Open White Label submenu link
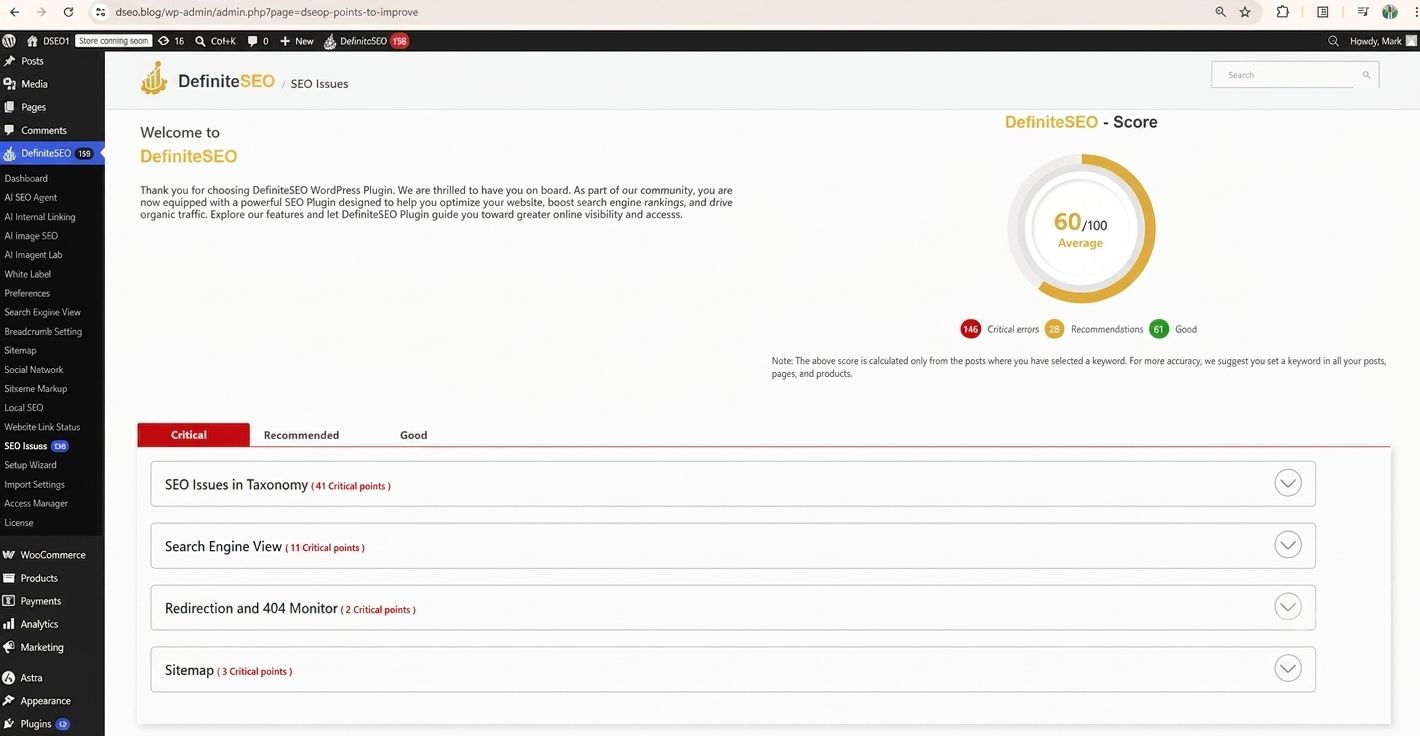The image size is (1420, 736). click(28, 274)
